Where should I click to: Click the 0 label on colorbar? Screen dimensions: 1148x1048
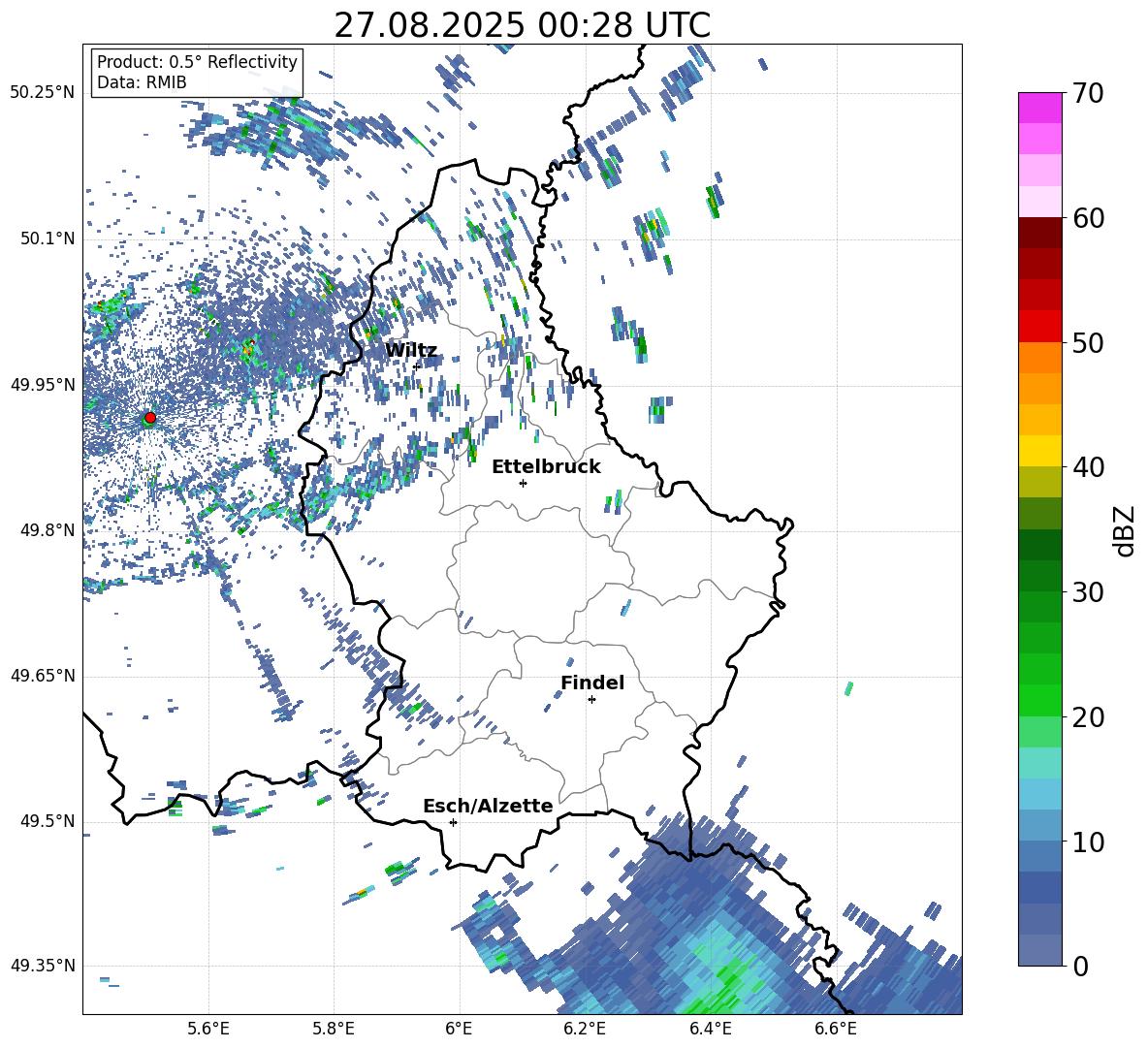click(x=1080, y=966)
